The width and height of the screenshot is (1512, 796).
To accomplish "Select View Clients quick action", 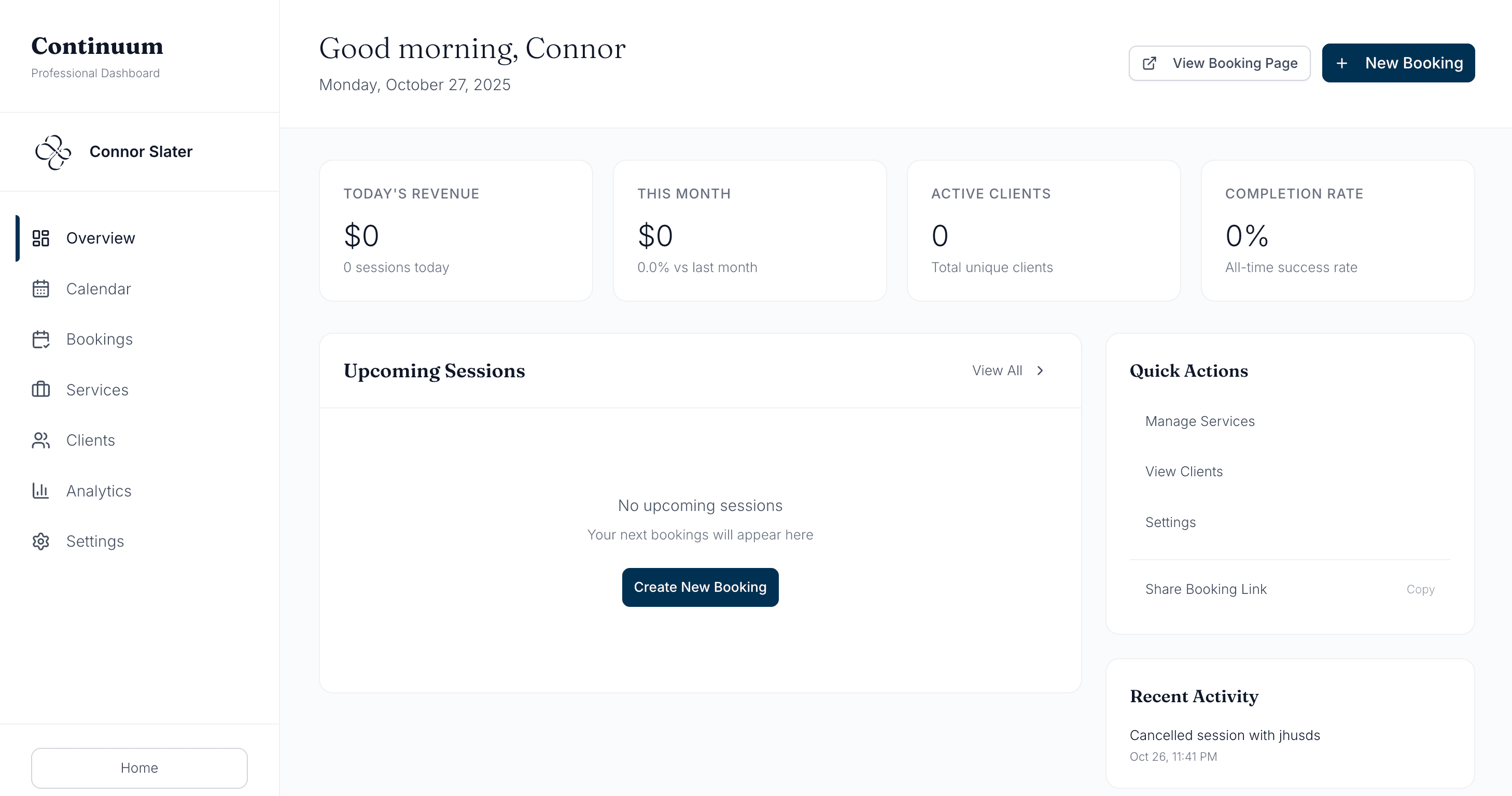I will (x=1184, y=472).
